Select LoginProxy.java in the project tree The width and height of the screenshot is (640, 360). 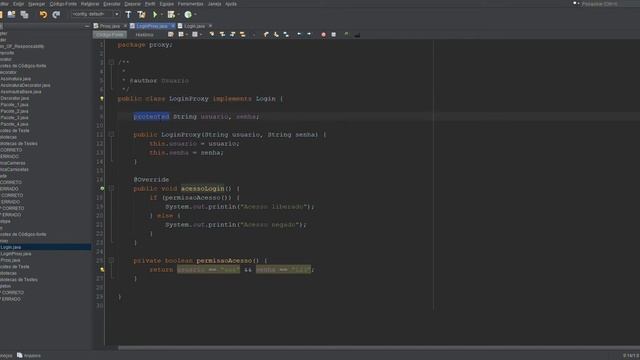coord(16,253)
